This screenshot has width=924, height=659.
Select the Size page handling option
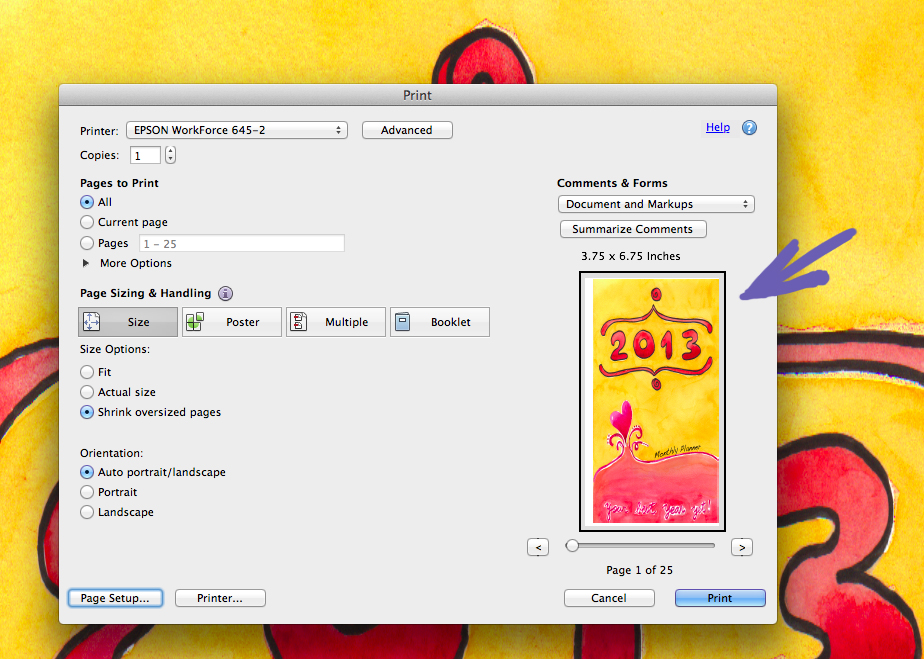(x=128, y=322)
